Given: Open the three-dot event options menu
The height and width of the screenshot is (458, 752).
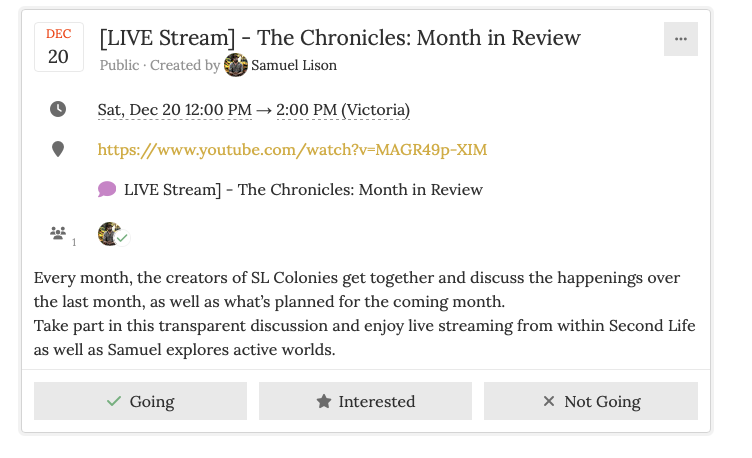Looking at the screenshot, I should pyautogui.click(x=680, y=39).
